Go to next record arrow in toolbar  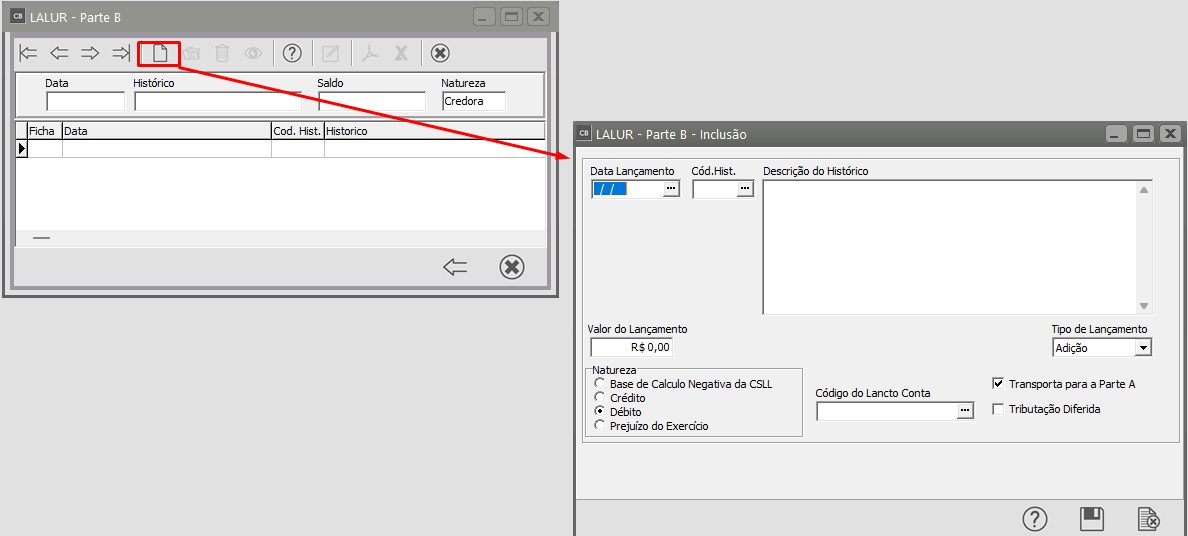point(91,53)
